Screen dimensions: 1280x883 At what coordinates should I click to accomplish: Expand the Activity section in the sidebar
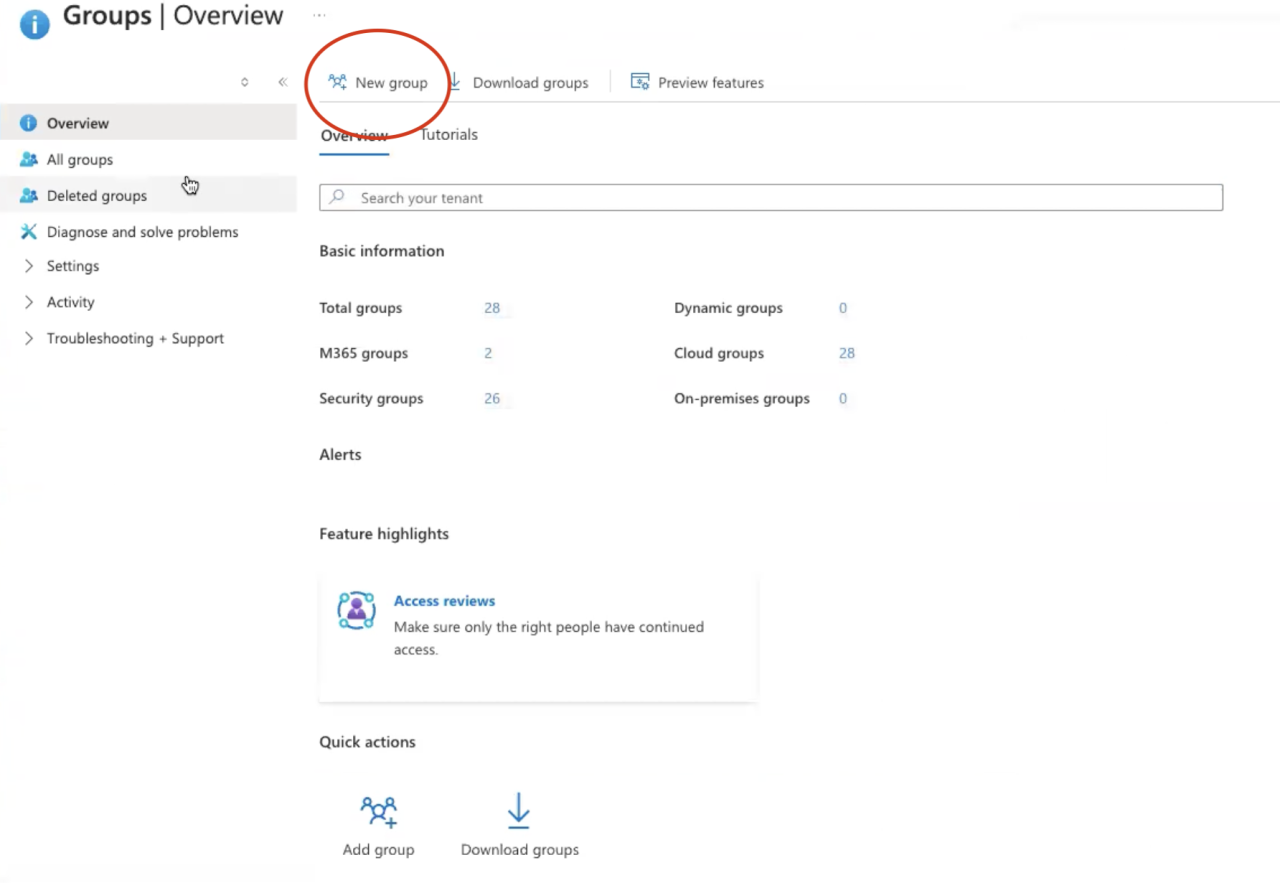click(x=29, y=302)
